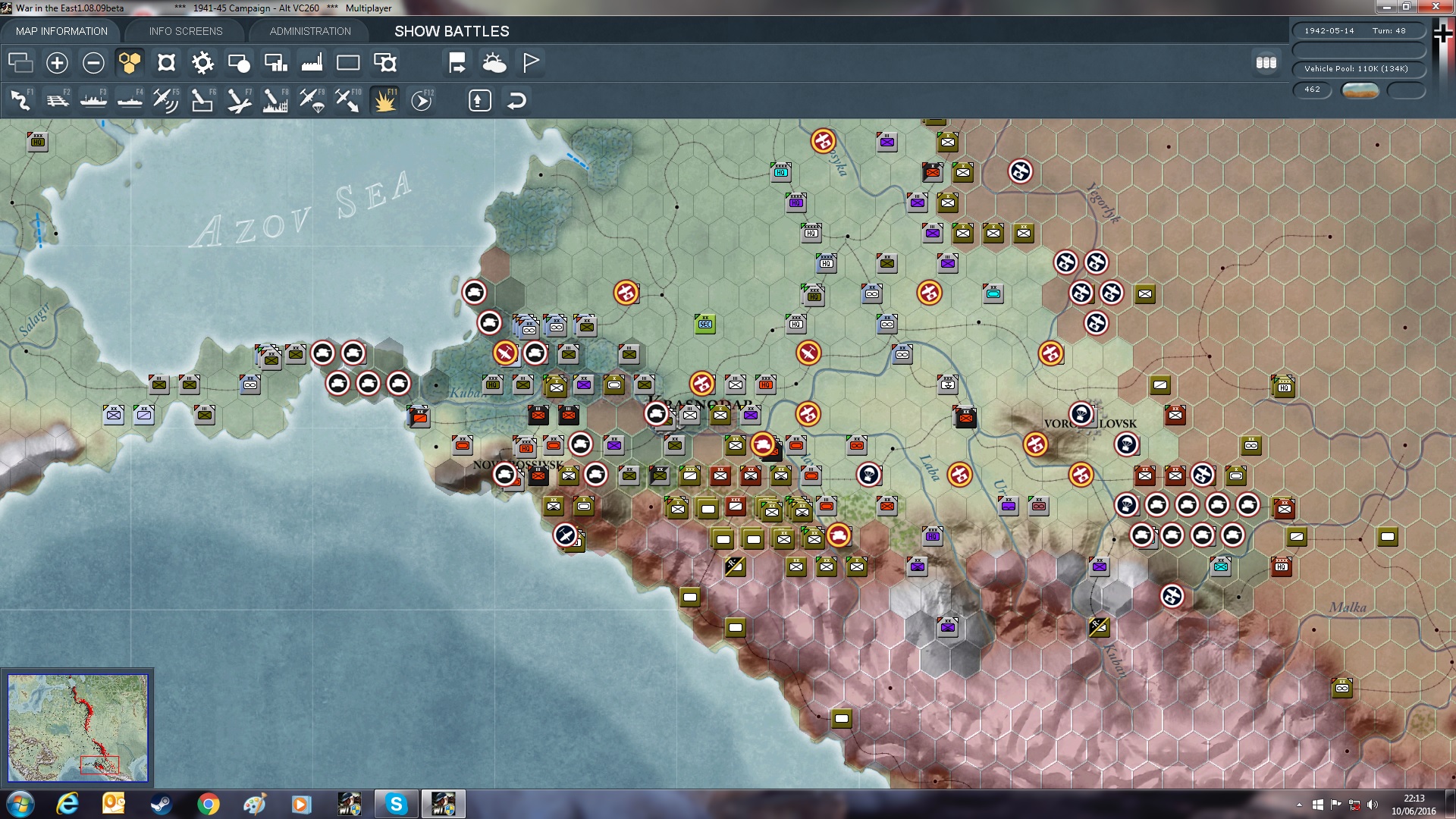Click the green SEC unit counter on the map
The height and width of the screenshot is (819, 1456).
[705, 325]
